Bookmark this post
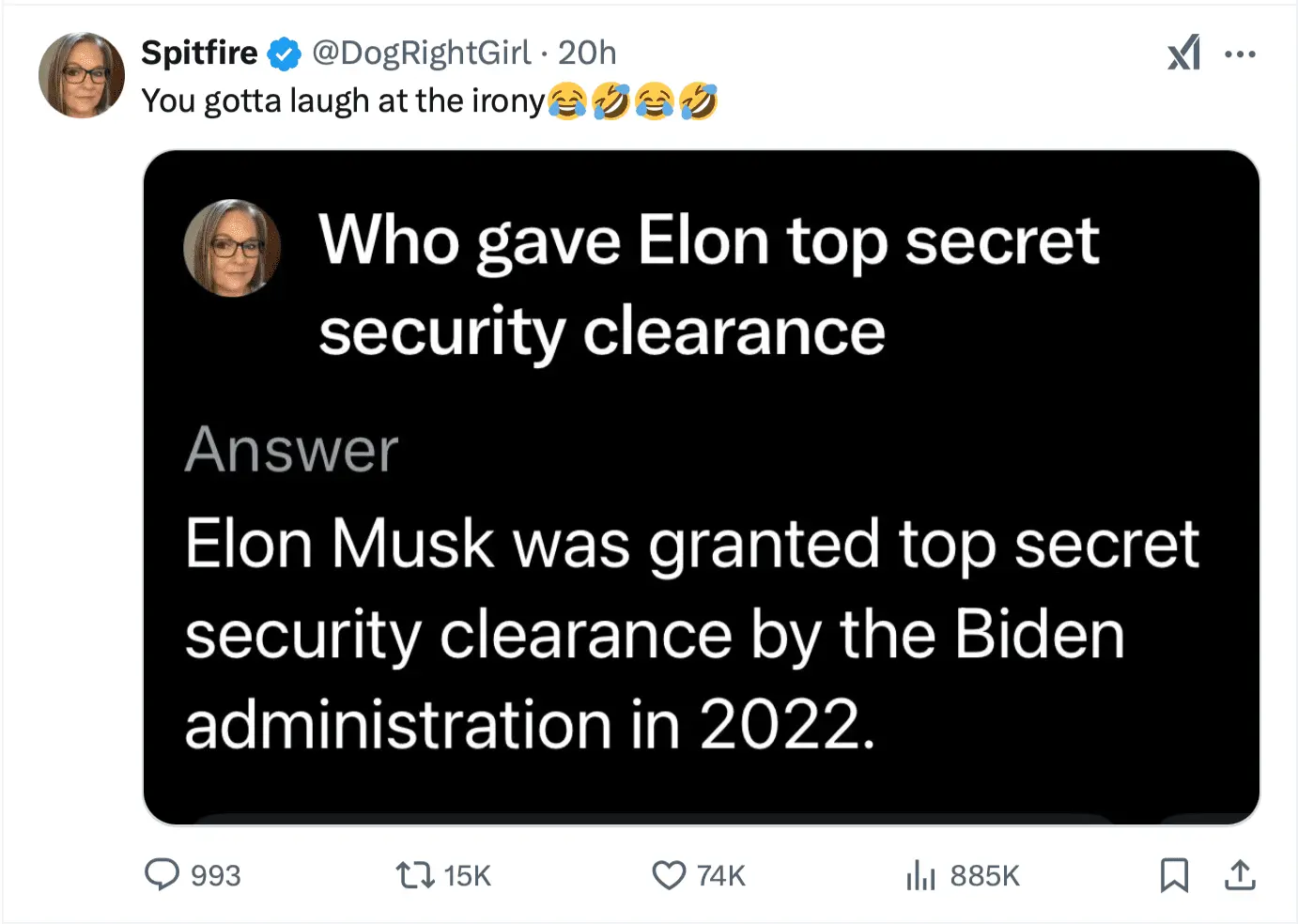This screenshot has width=1298, height=924. 1174,875
